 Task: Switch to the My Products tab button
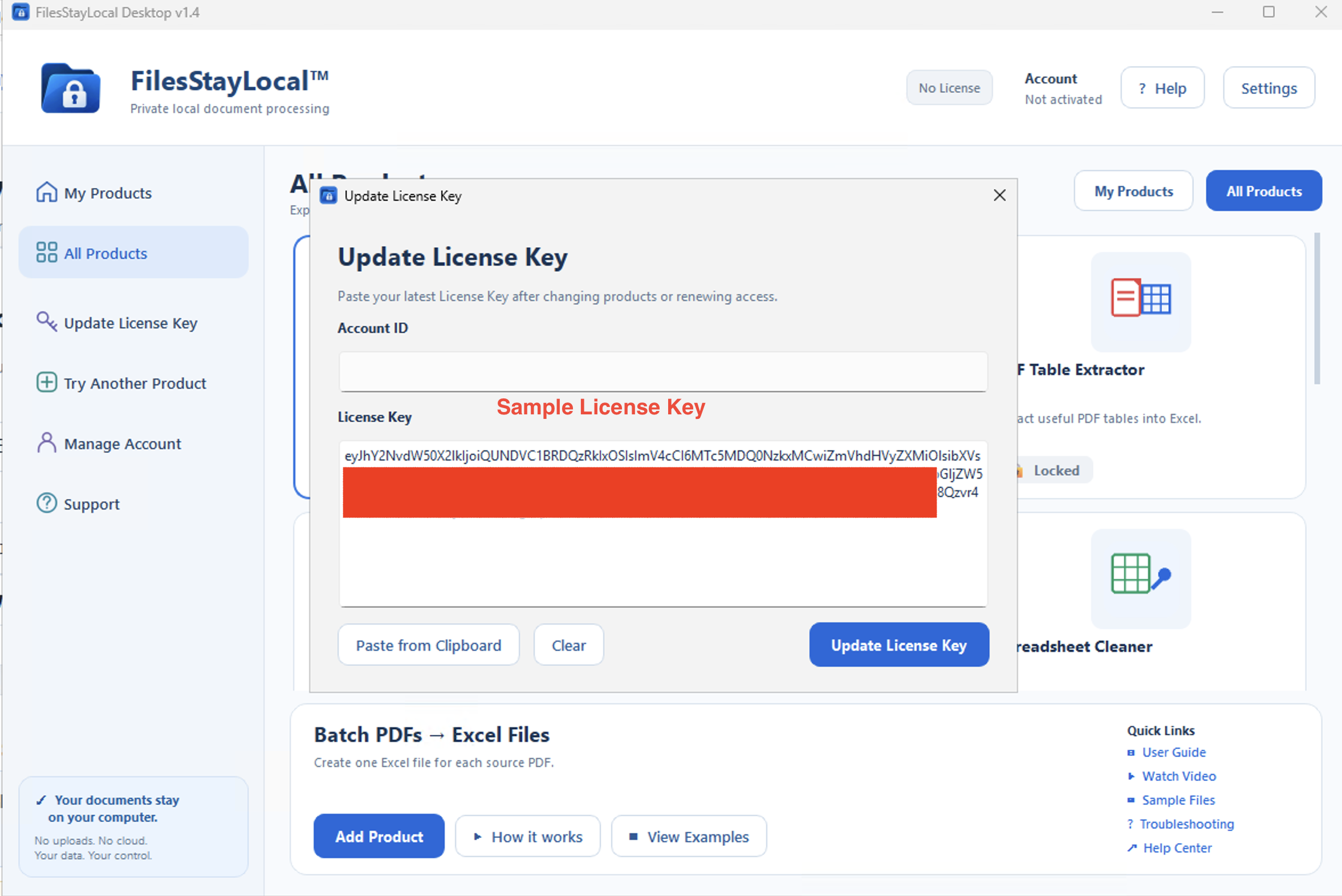[1133, 191]
